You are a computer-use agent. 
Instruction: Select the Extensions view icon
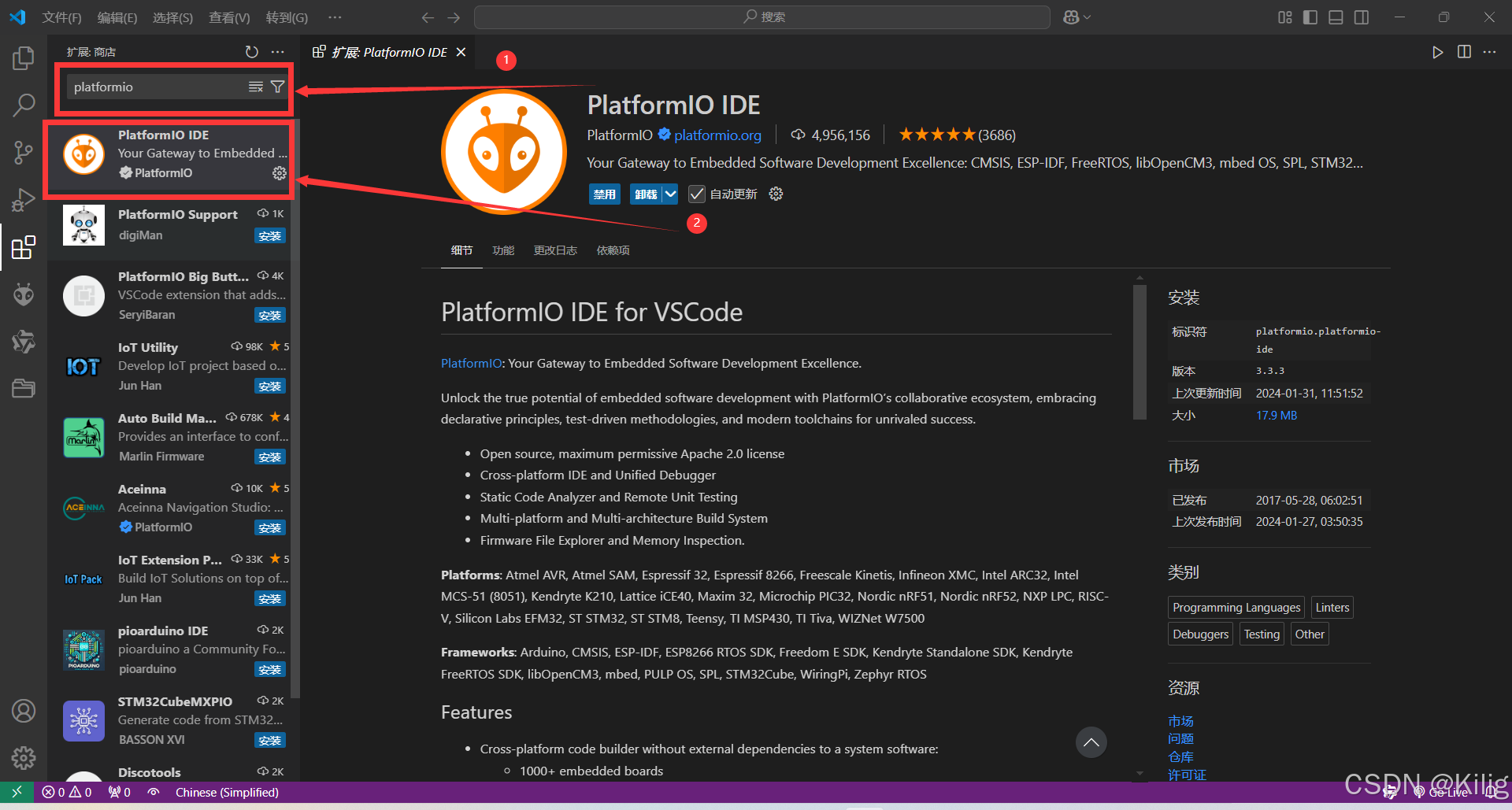[x=24, y=247]
